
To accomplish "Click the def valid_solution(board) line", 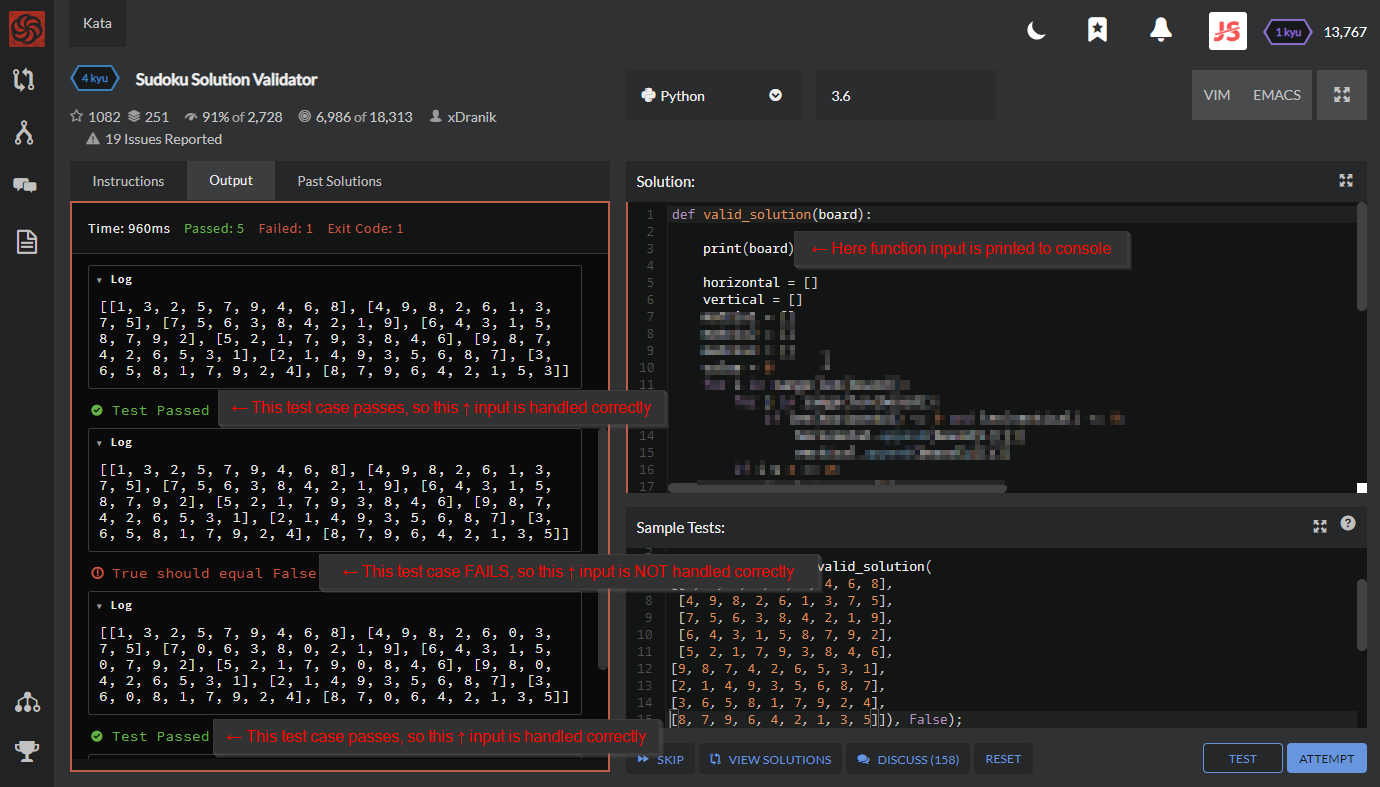I will point(772,215).
